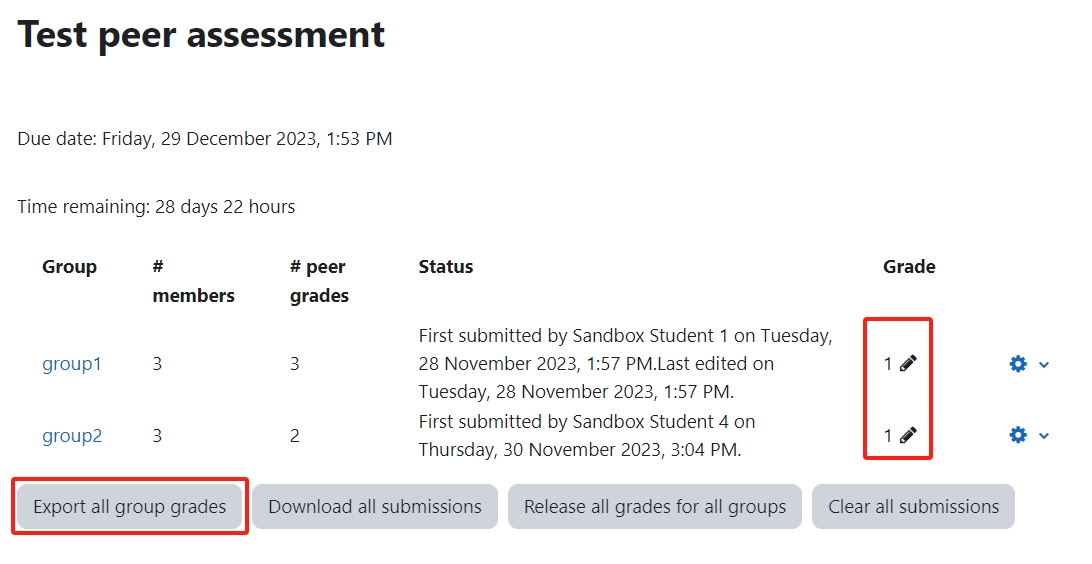This screenshot has height=564, width=1092.
Task: Open the group1 link
Action: [72, 364]
